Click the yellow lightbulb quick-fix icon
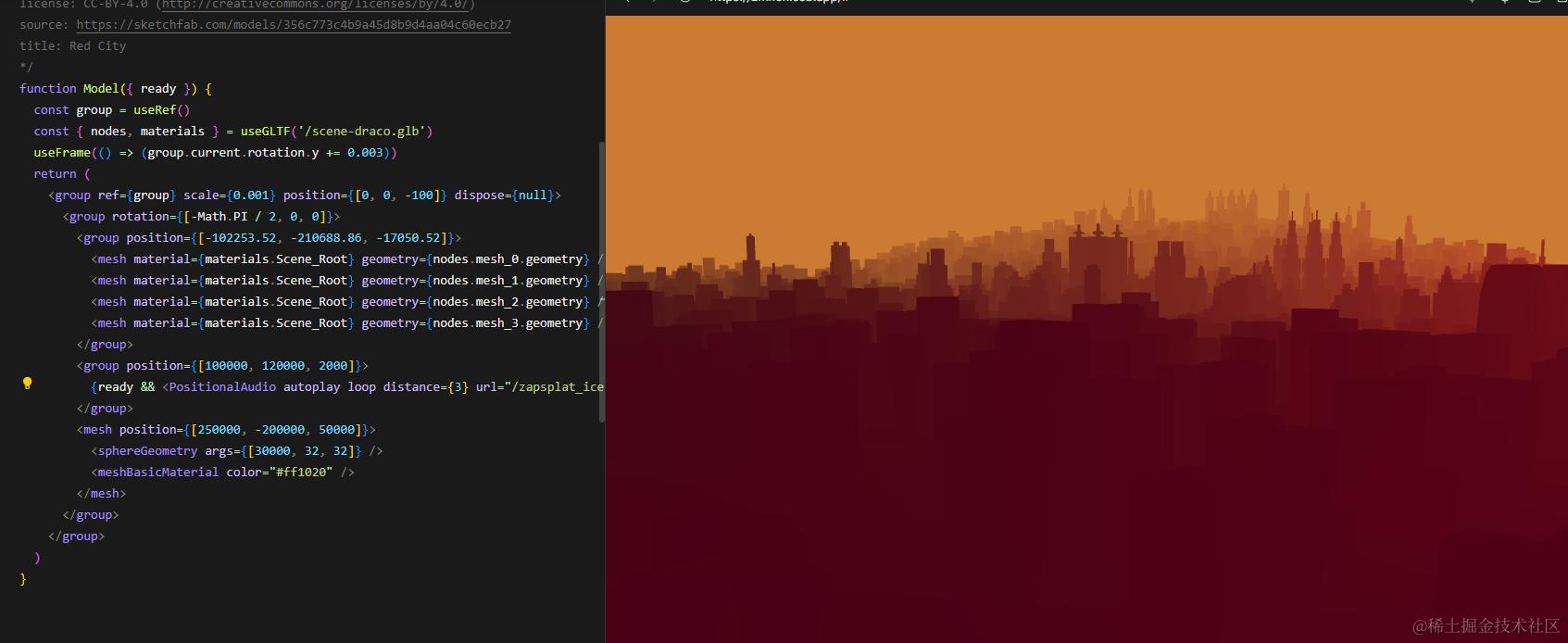The width and height of the screenshot is (1568, 643). tap(27, 383)
